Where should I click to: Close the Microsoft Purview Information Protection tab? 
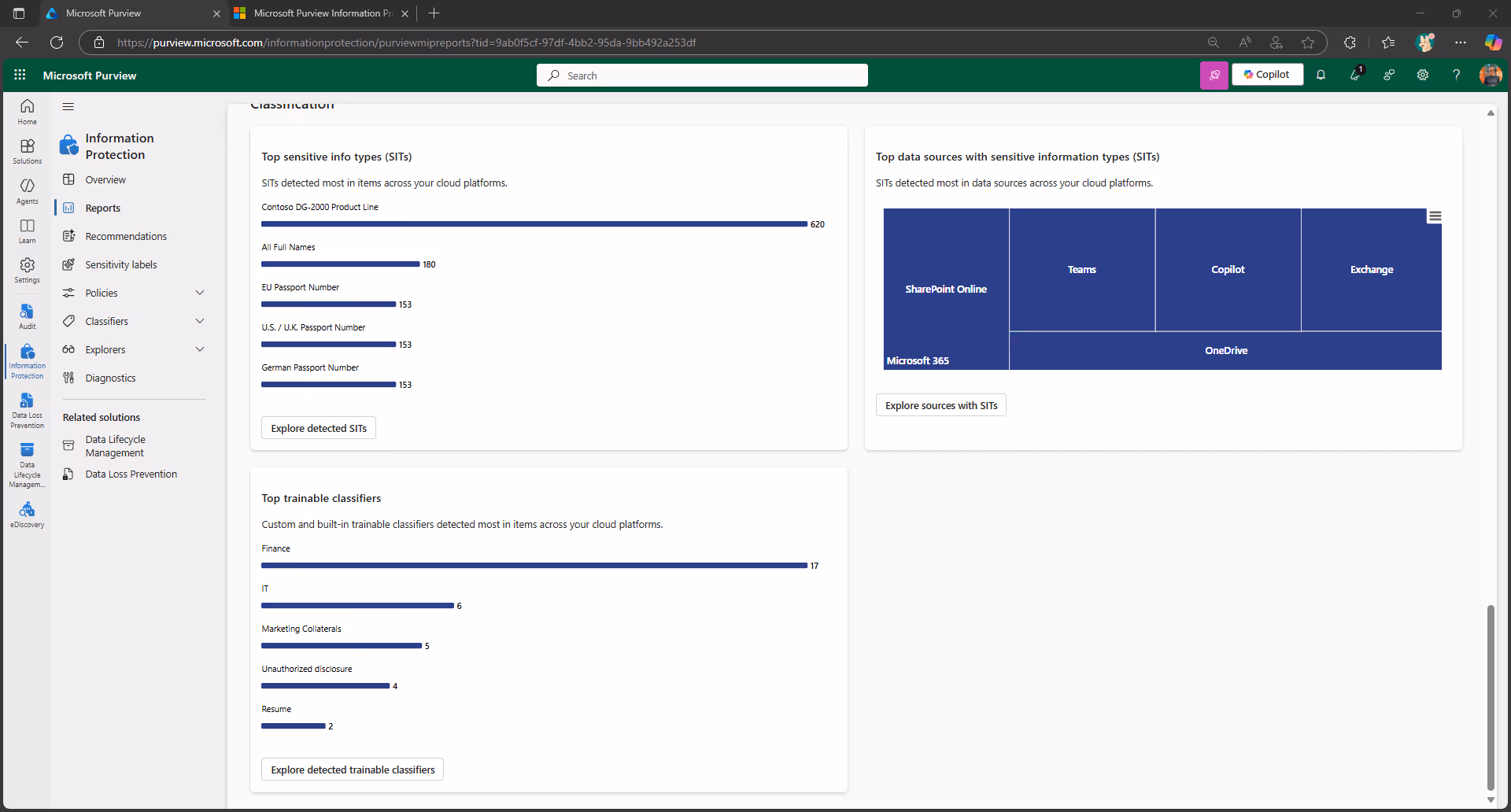pyautogui.click(x=405, y=13)
